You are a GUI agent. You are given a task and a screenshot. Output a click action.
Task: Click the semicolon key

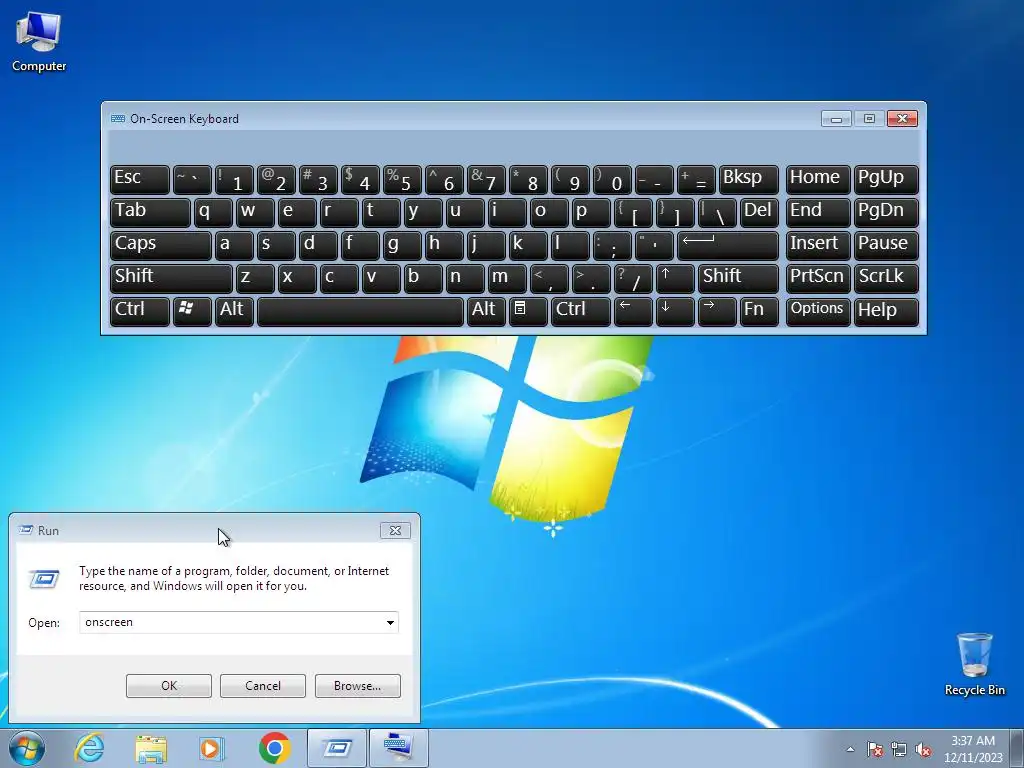pos(612,245)
